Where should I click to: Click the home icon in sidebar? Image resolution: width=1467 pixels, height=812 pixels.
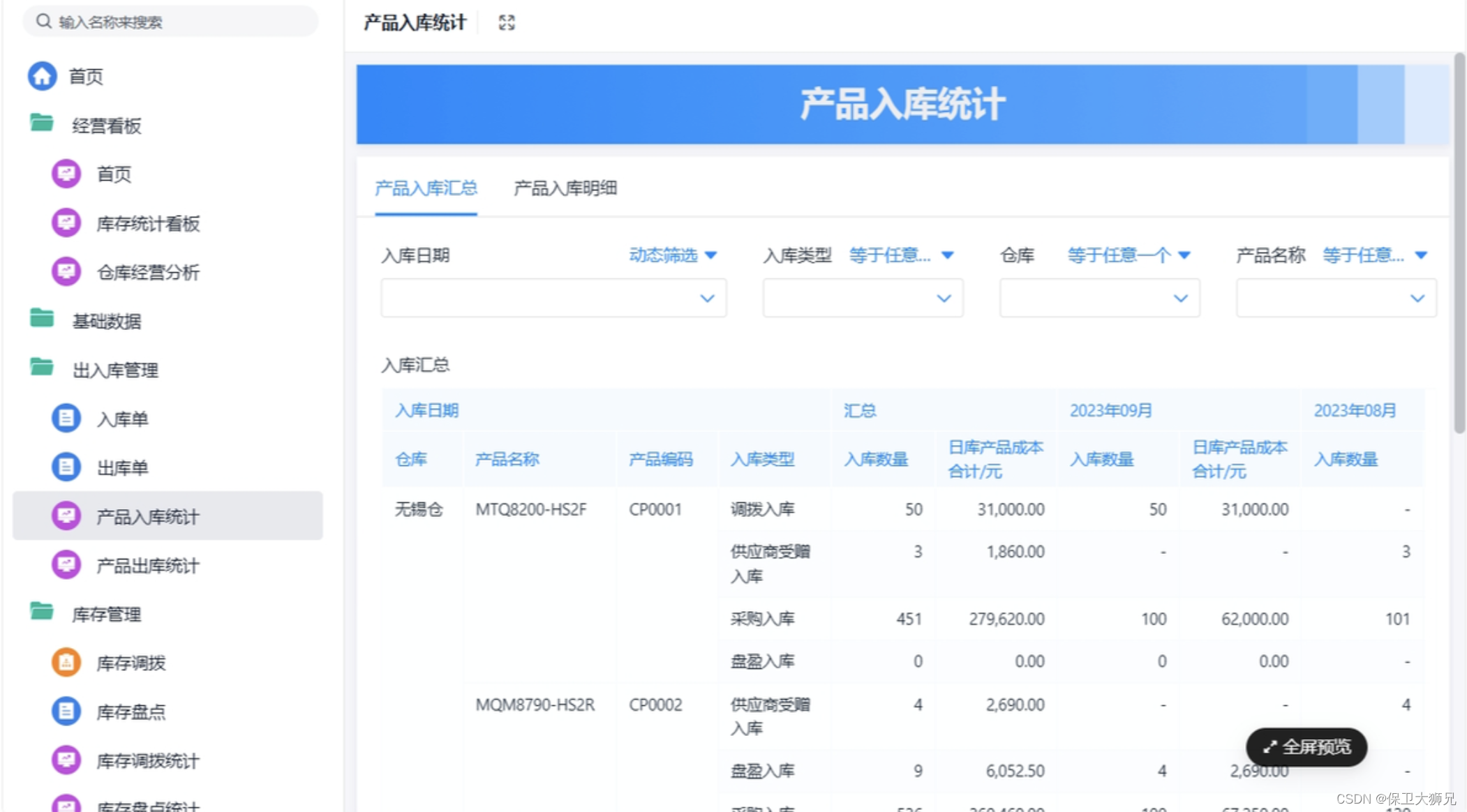pyautogui.click(x=42, y=76)
